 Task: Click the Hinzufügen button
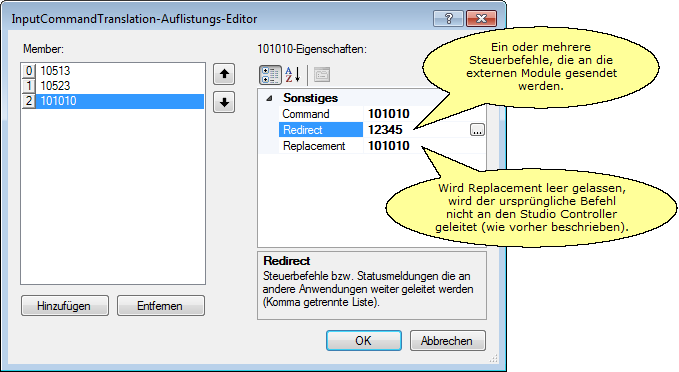click(x=65, y=306)
